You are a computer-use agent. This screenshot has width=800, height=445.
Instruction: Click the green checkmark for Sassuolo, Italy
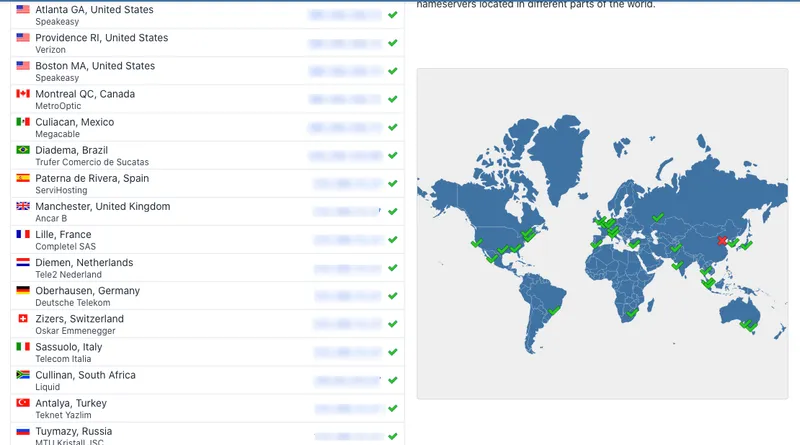tap(393, 352)
